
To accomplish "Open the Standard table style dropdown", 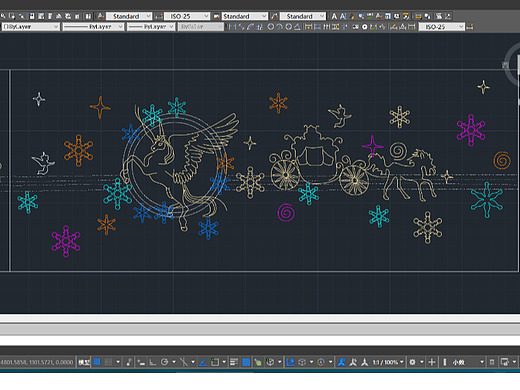I will tap(245, 16).
